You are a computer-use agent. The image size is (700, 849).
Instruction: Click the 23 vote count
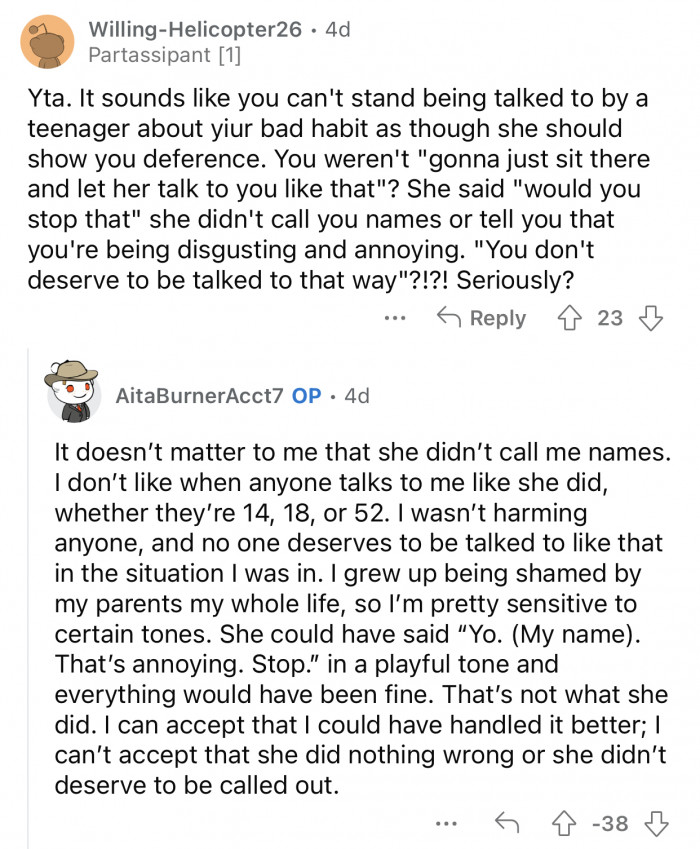[x=613, y=318]
